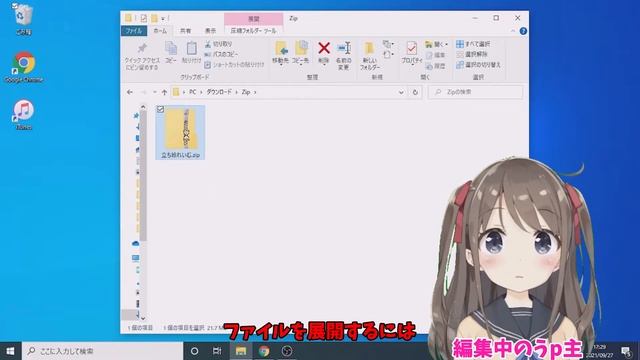Open the Easy access dropdown in ribbon
Image resolution: width=640 pixels, height=360 pixels.
pyautogui.click(x=388, y=54)
